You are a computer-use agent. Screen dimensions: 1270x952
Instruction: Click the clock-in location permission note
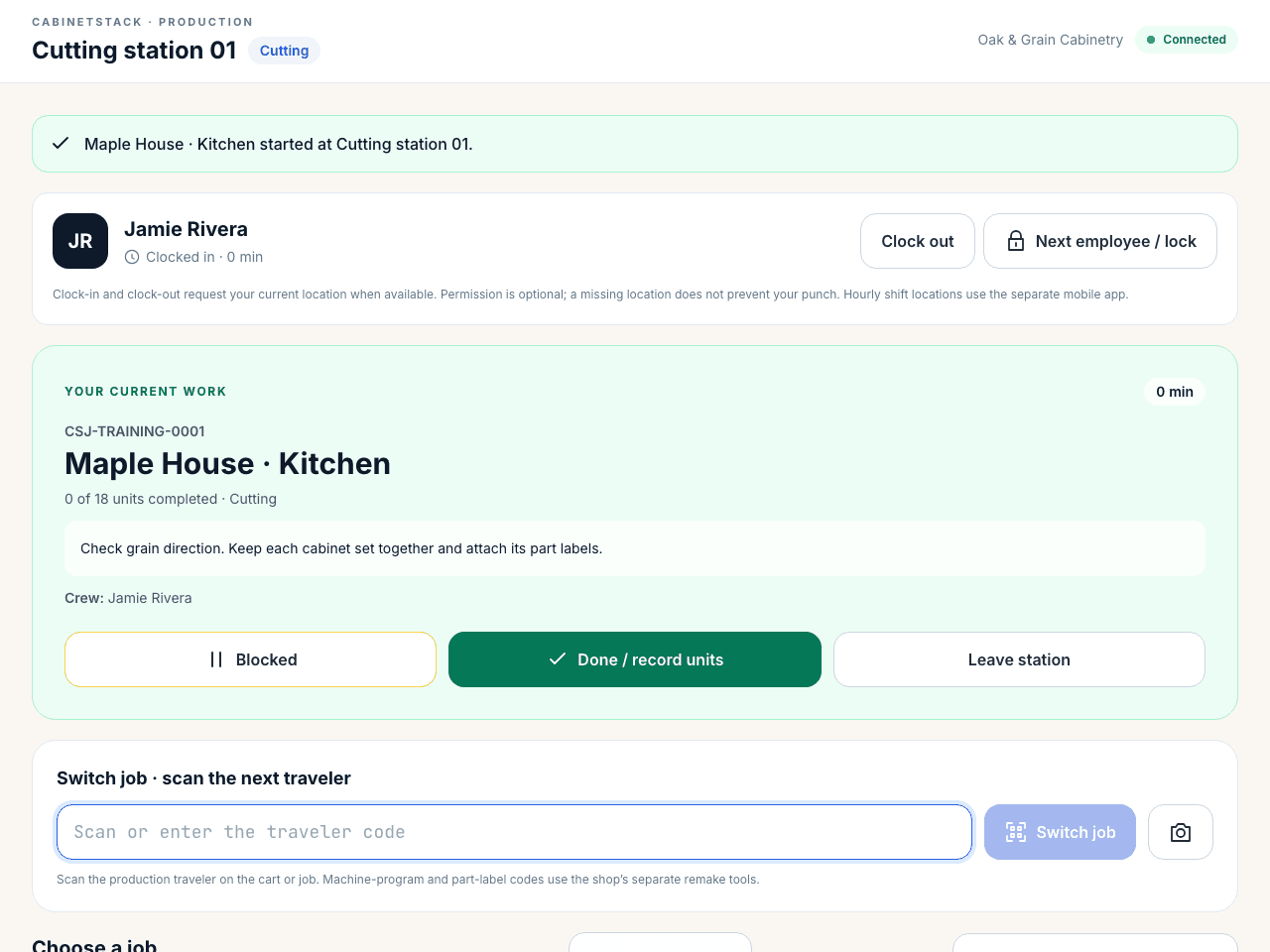590,295
